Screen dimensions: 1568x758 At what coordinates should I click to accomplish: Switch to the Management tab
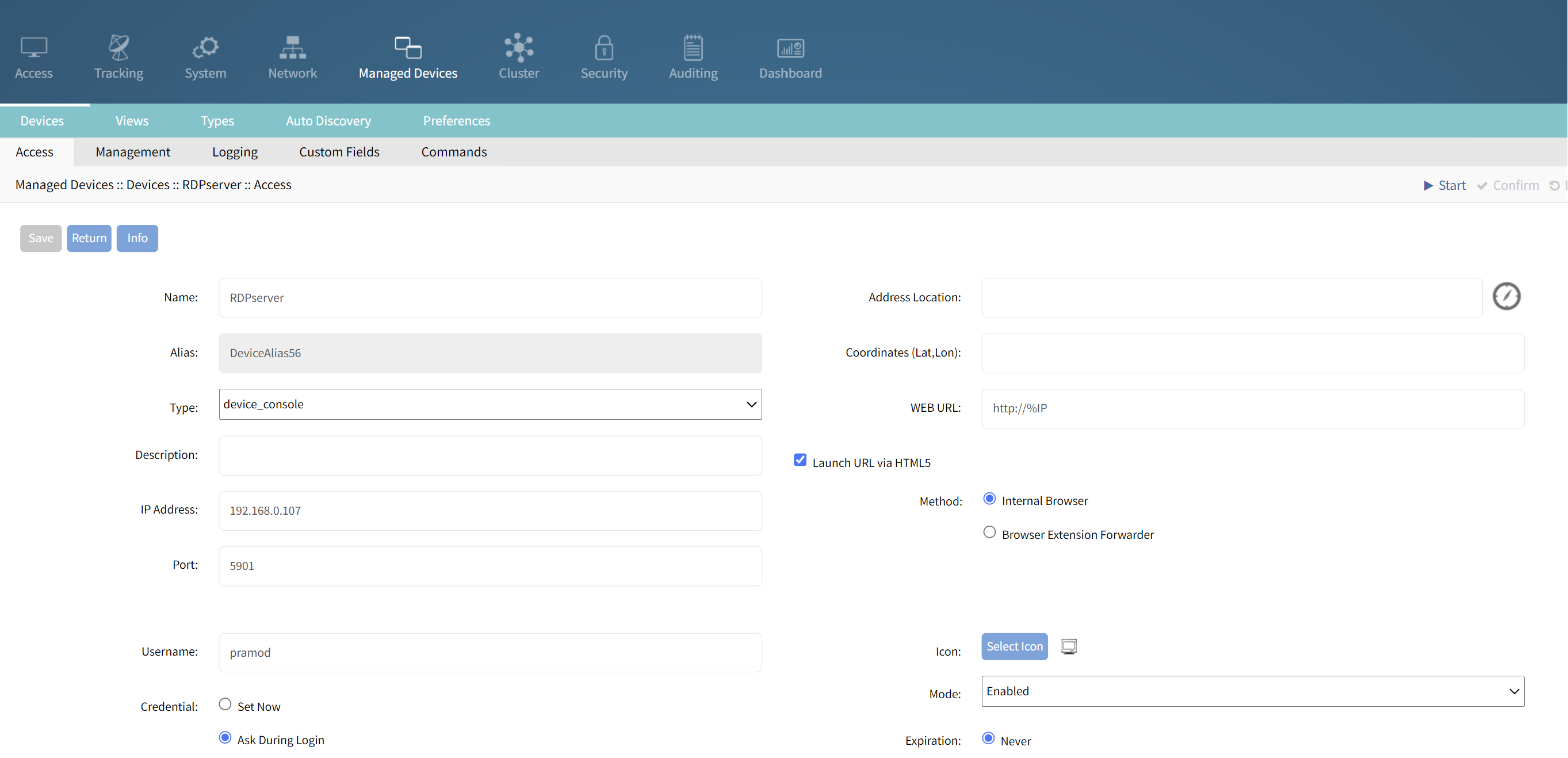[x=132, y=151]
